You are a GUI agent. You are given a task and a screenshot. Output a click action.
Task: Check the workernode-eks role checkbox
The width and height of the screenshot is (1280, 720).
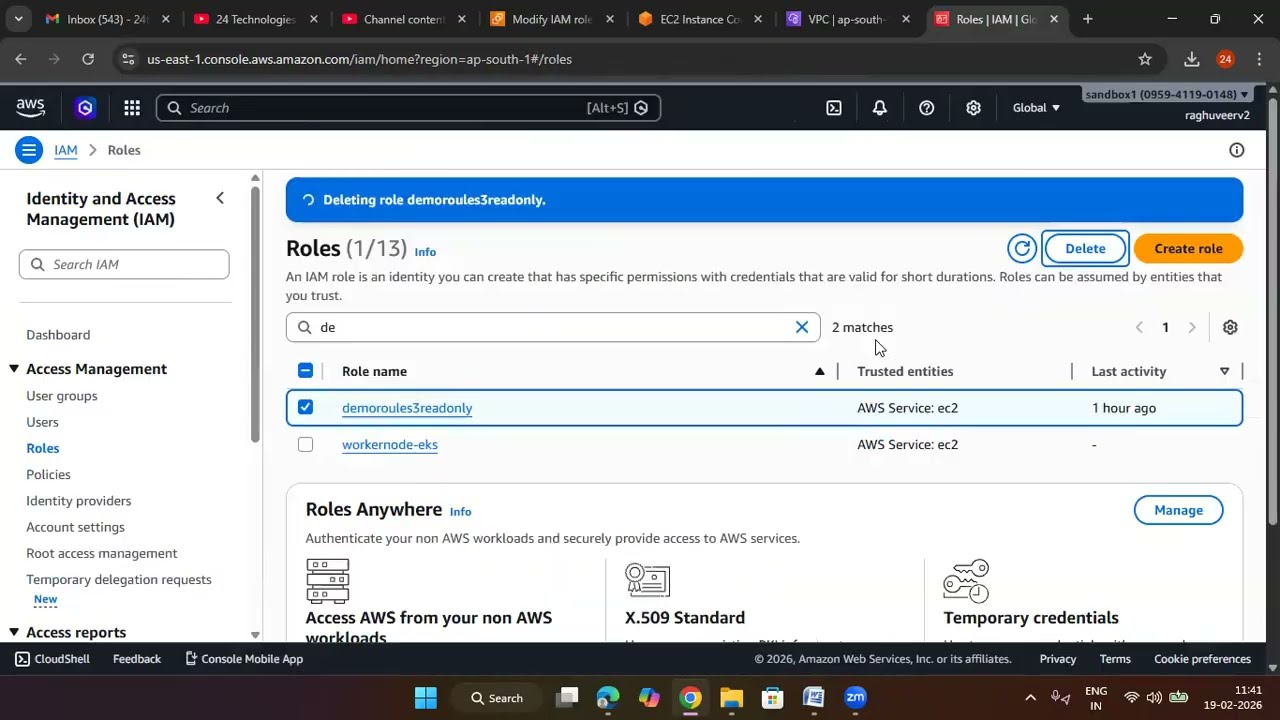(305, 444)
